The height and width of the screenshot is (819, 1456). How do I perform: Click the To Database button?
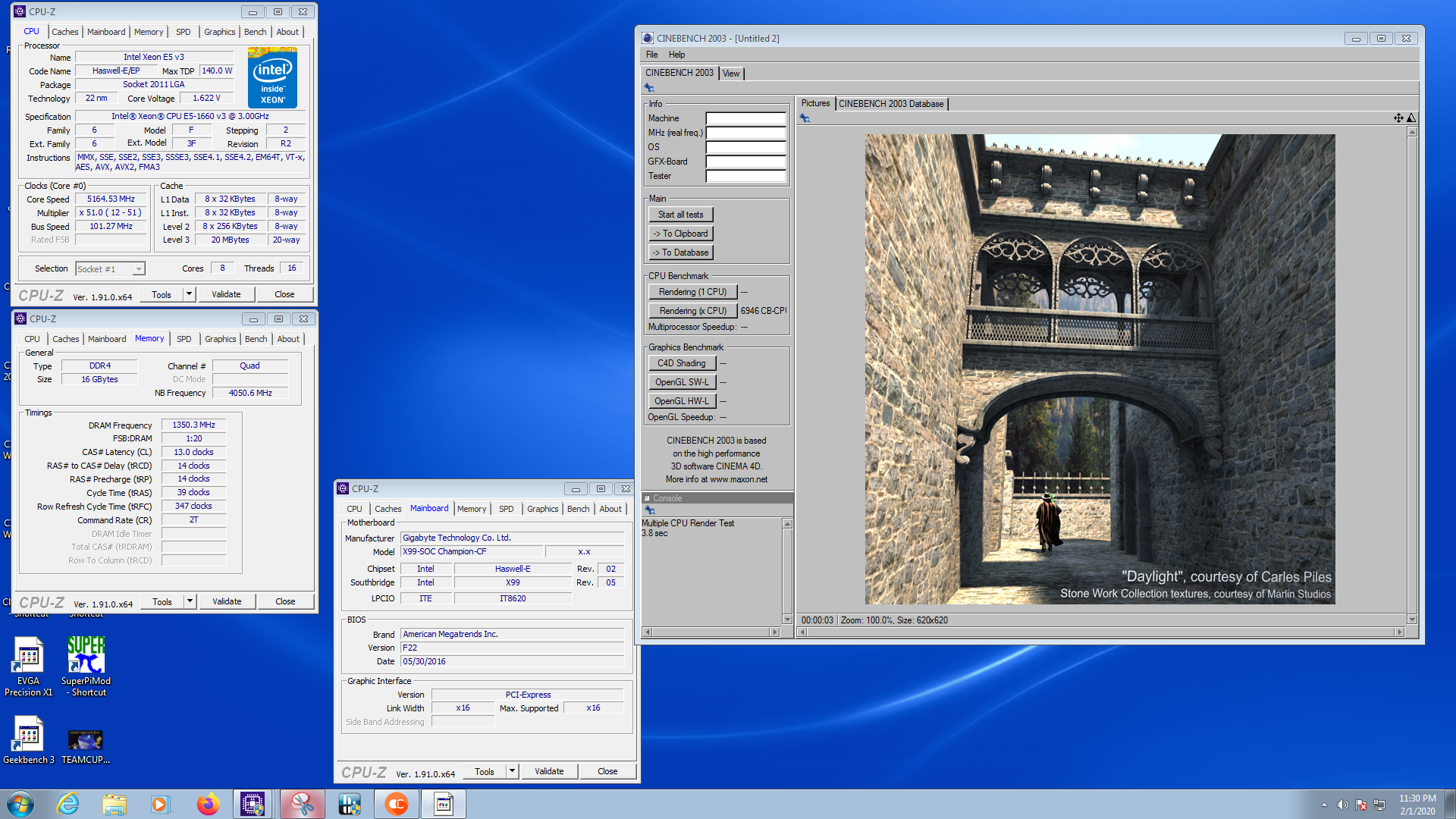click(x=680, y=253)
